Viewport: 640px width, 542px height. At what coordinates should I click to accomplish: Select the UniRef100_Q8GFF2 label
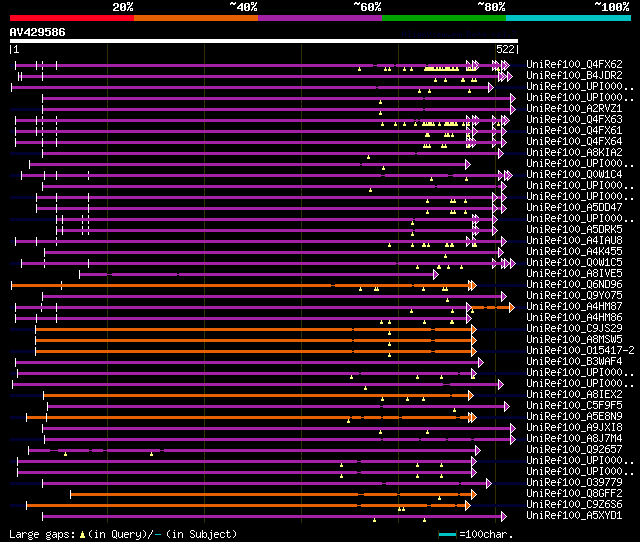click(574, 494)
